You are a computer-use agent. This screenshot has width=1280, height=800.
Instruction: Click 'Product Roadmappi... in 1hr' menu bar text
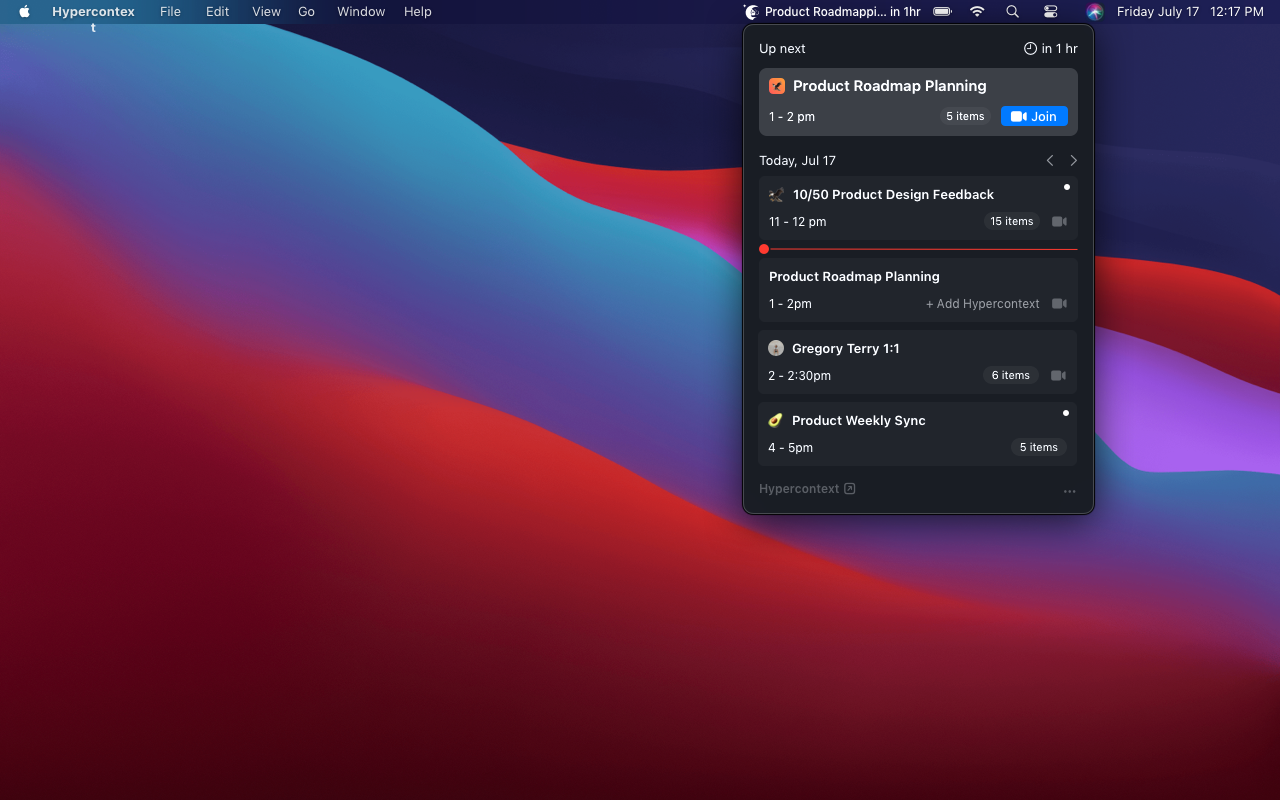(843, 12)
